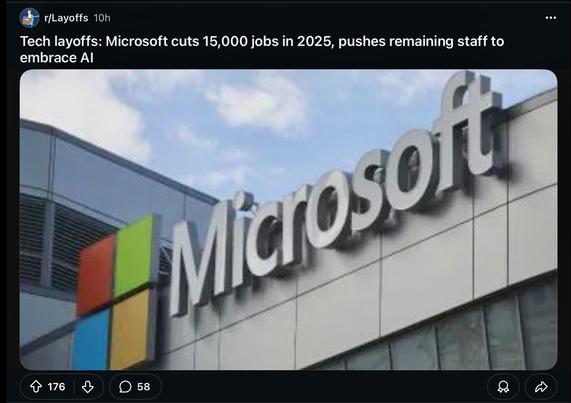
Task: Downvote the Microsoft layoffs post
Action: coord(87,386)
